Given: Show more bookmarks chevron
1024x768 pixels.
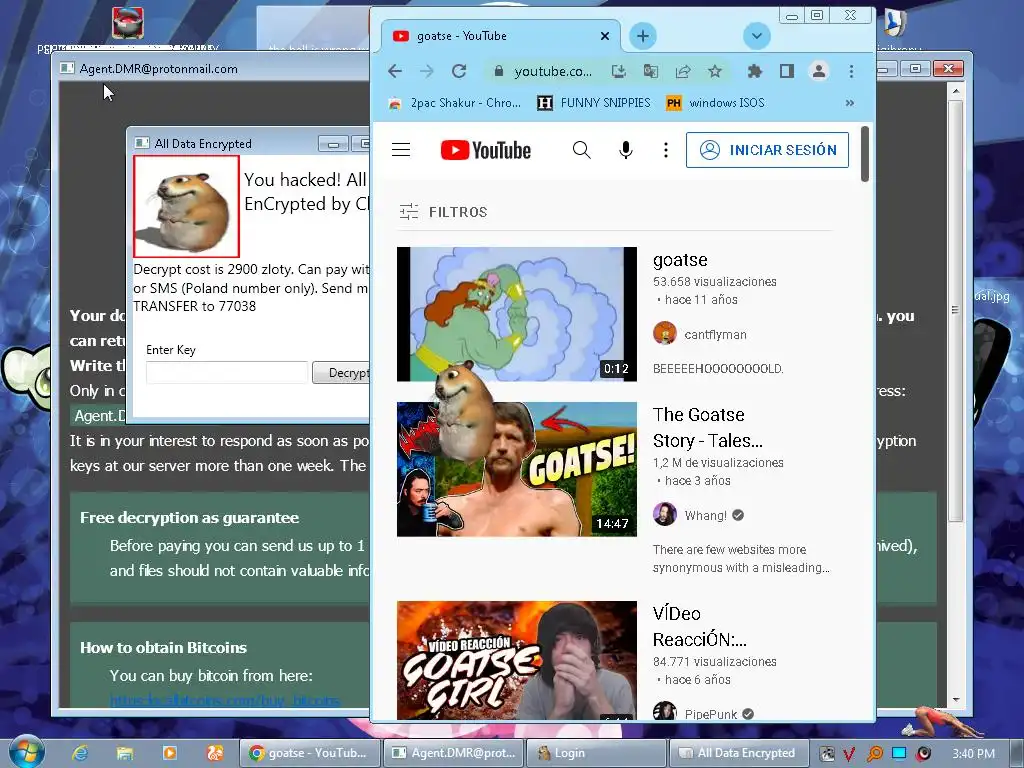Looking at the screenshot, I should 850,103.
